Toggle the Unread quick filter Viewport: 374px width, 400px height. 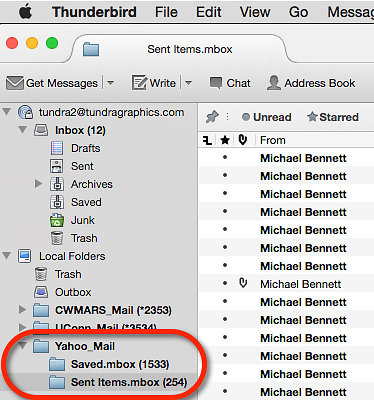click(x=267, y=117)
